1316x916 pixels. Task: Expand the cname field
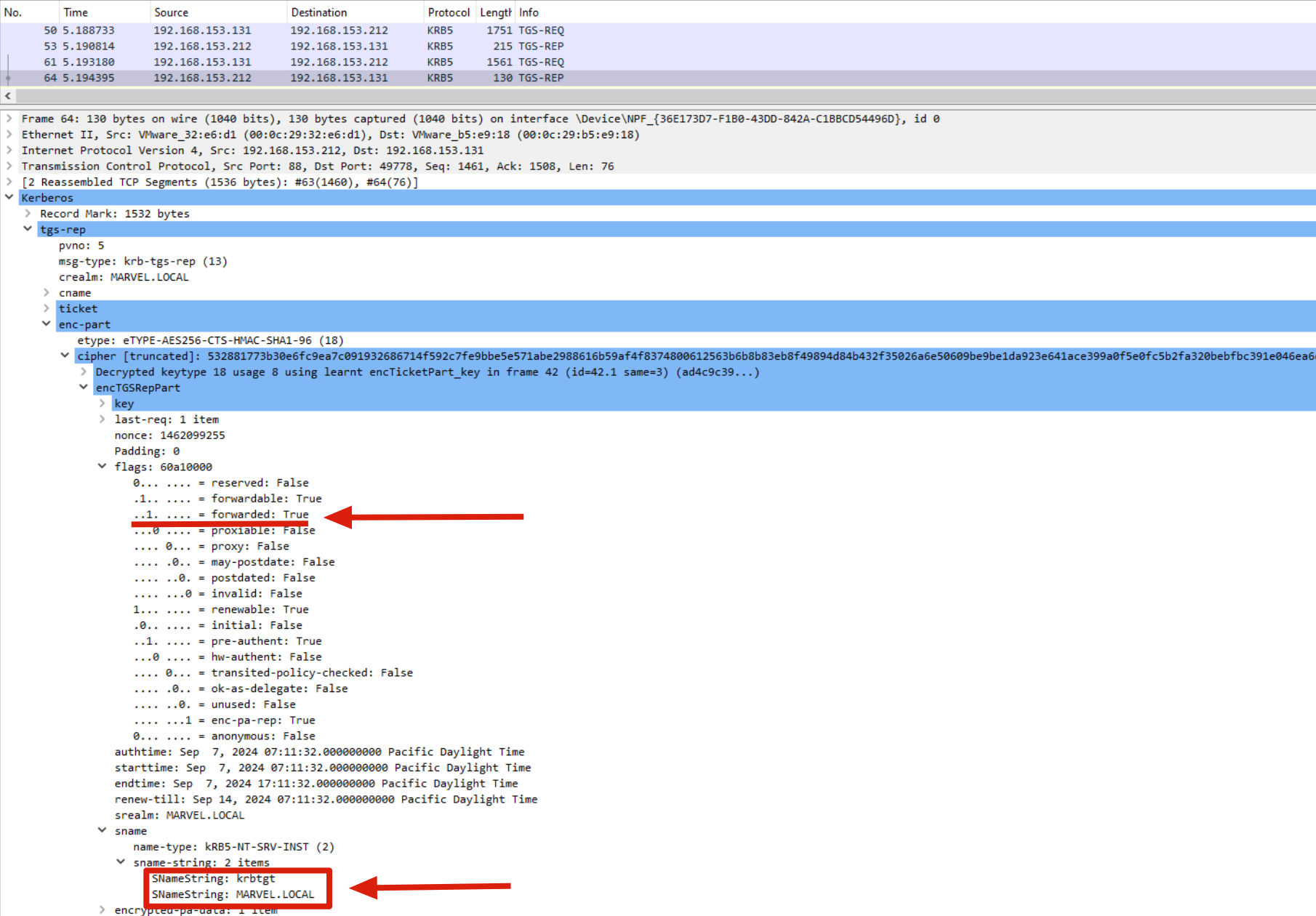(47, 293)
